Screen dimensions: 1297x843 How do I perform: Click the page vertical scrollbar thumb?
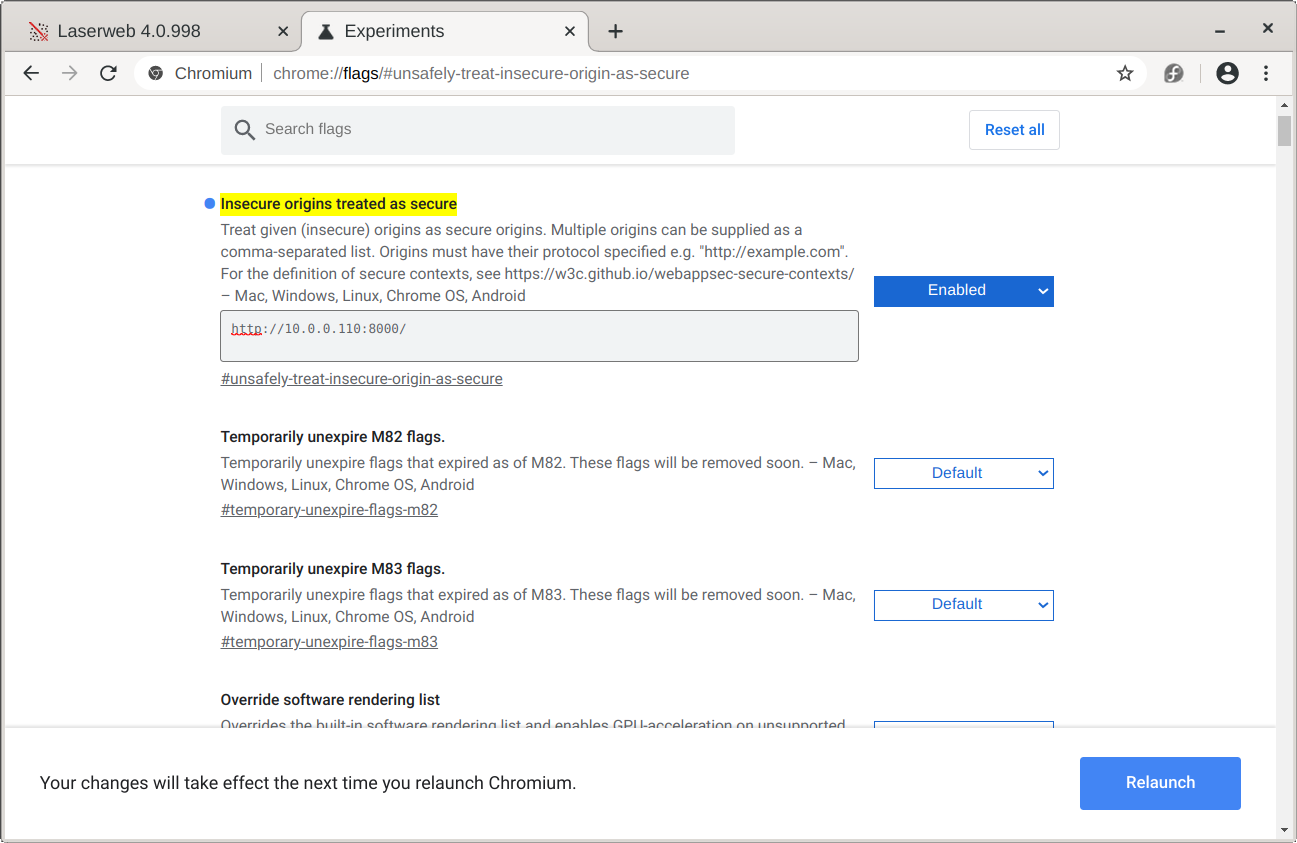[x=1284, y=131]
